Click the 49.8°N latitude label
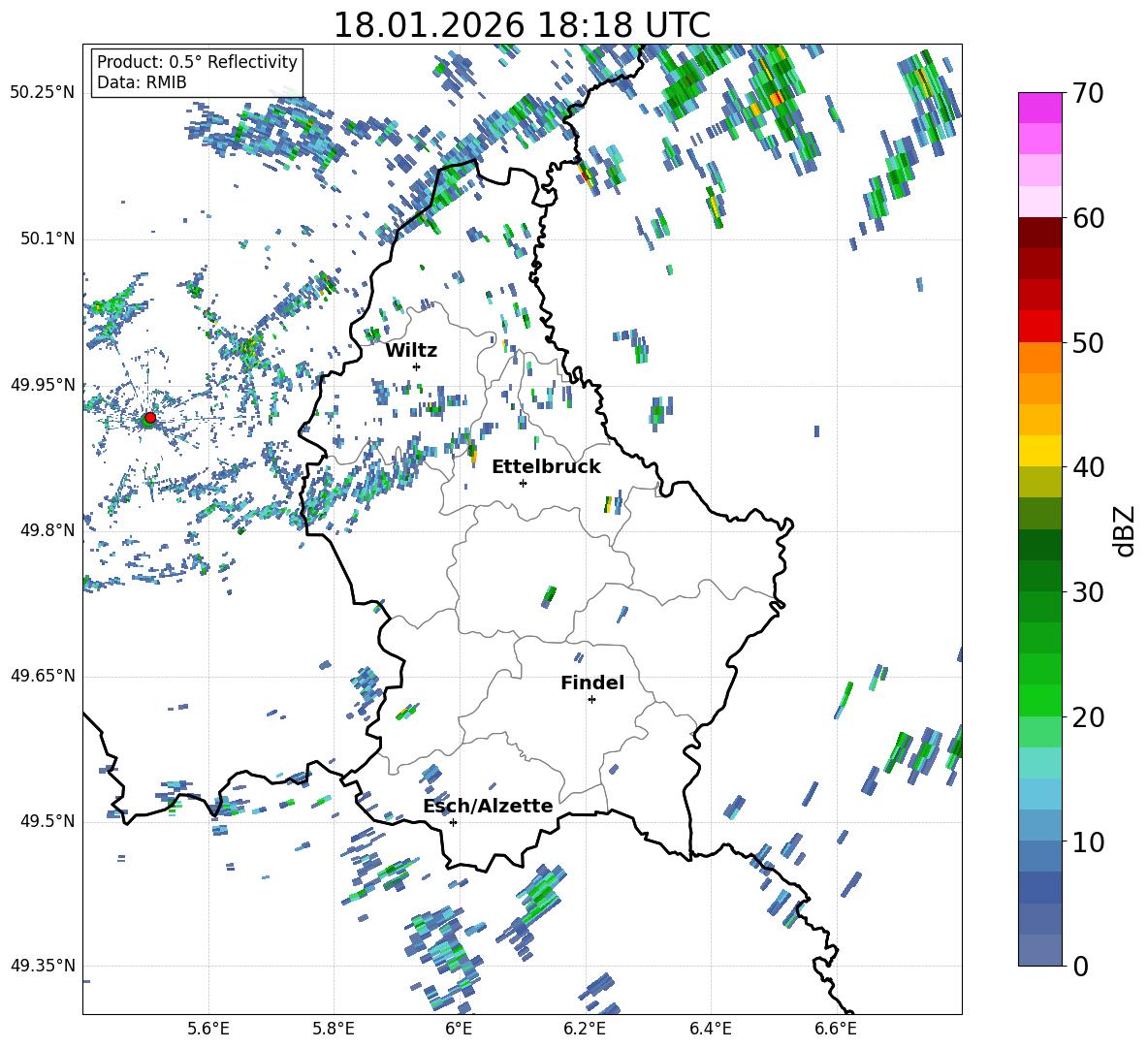The width and height of the screenshot is (1148, 1048). [x=47, y=530]
